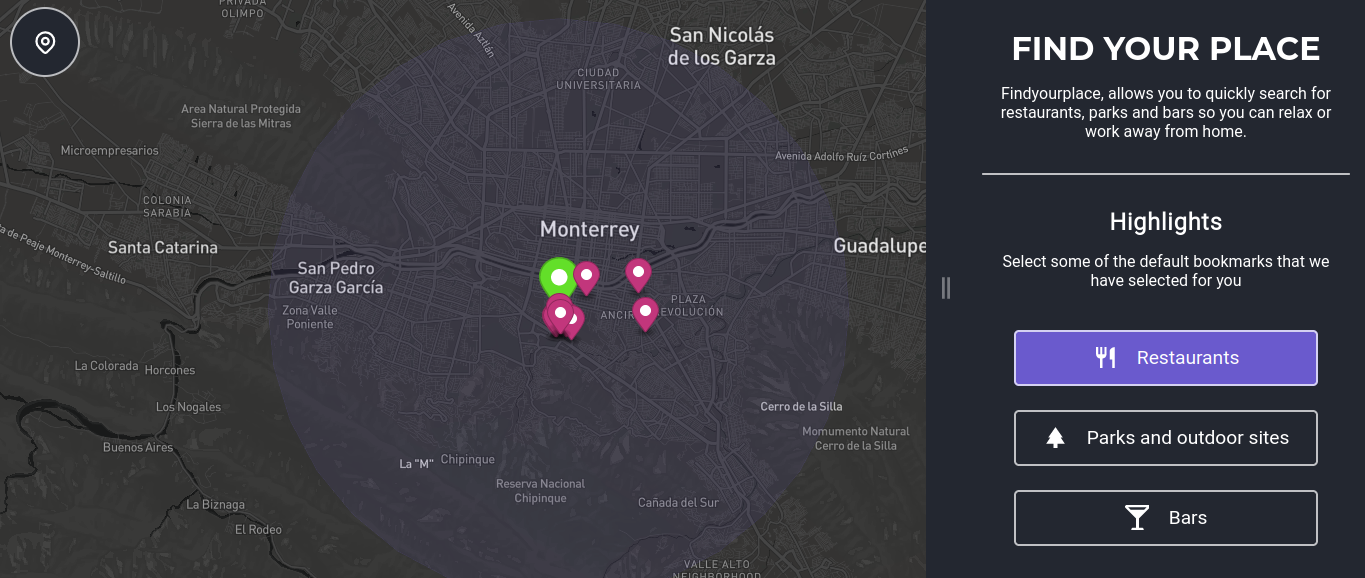The image size is (1365, 578).
Task: Click the El Rodeo label
Action: (x=258, y=529)
